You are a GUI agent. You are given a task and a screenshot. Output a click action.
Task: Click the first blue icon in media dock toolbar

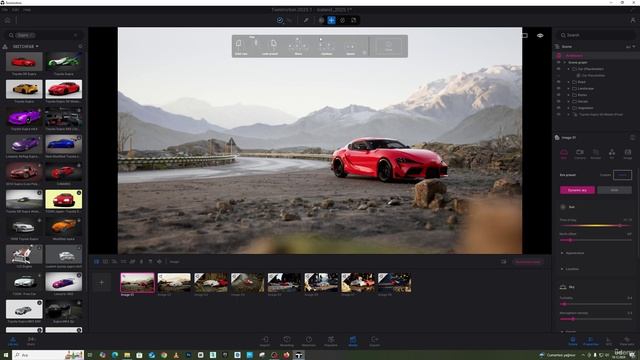(x=96, y=262)
